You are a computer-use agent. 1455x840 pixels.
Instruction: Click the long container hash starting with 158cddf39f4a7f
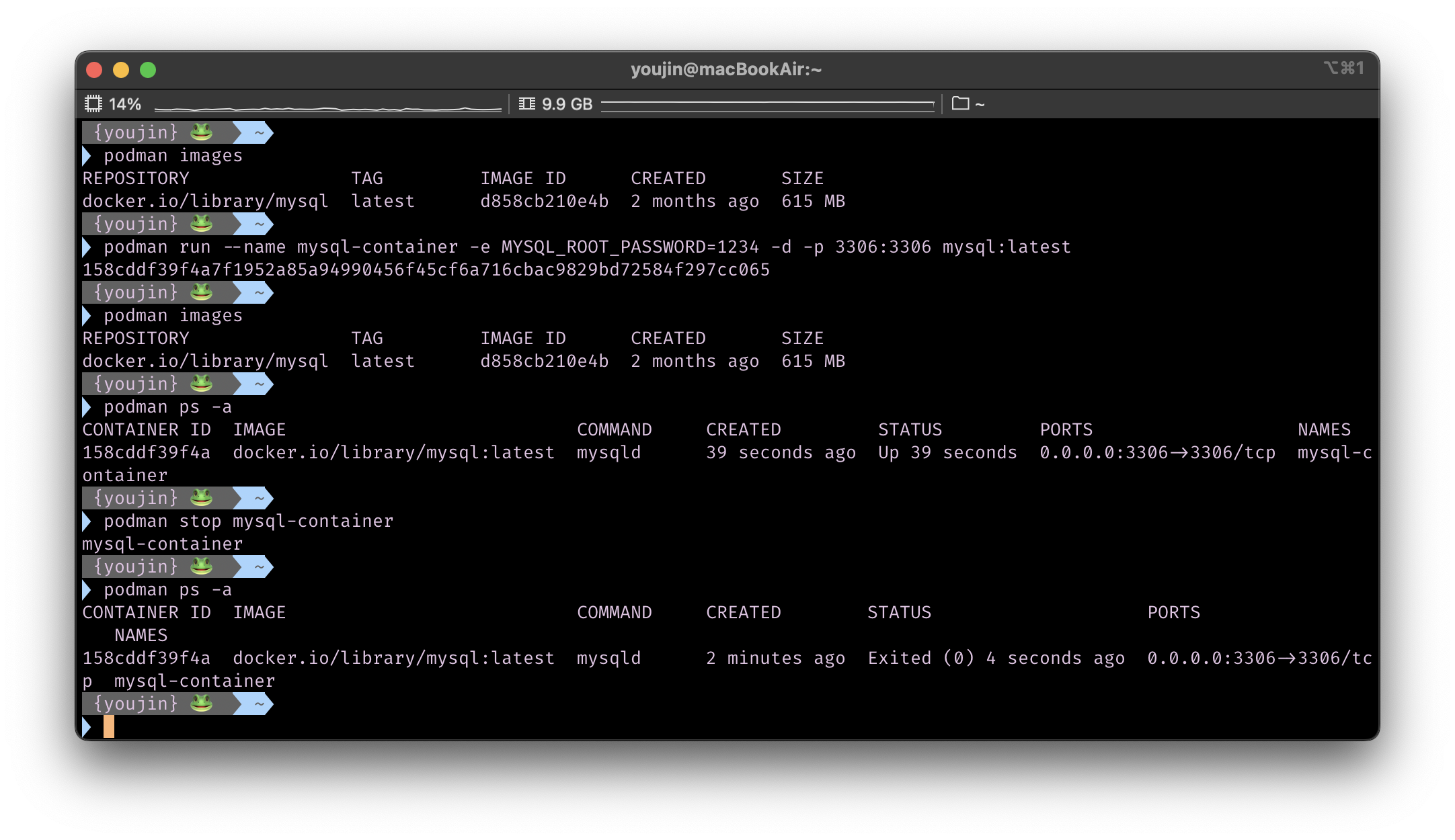click(426, 270)
